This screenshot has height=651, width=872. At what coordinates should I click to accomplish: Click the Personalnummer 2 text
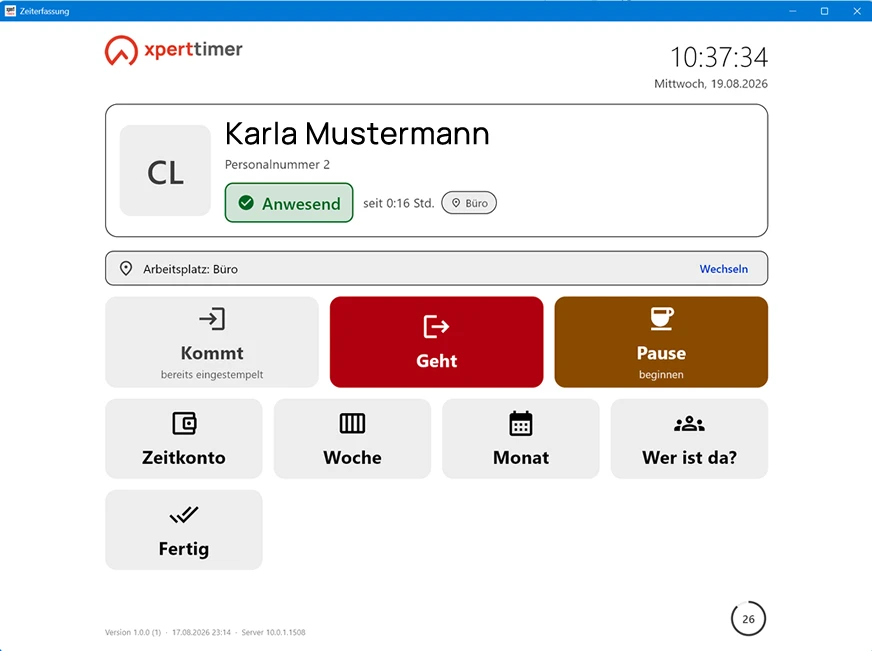click(x=277, y=165)
